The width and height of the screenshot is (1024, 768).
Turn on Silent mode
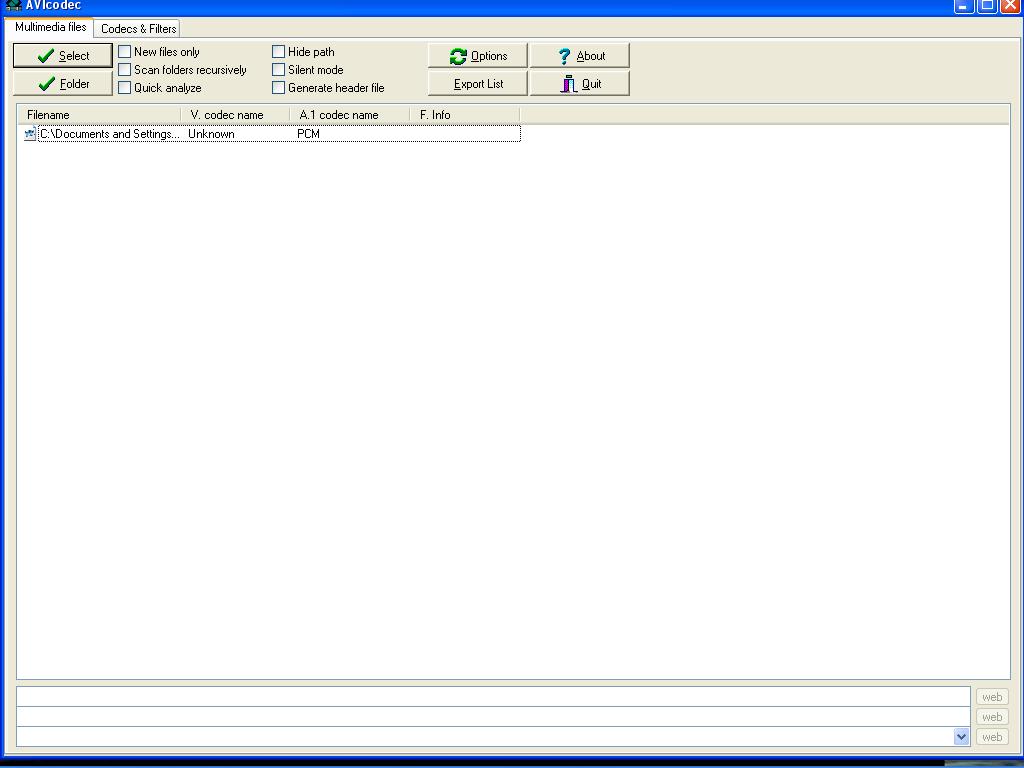coord(279,70)
